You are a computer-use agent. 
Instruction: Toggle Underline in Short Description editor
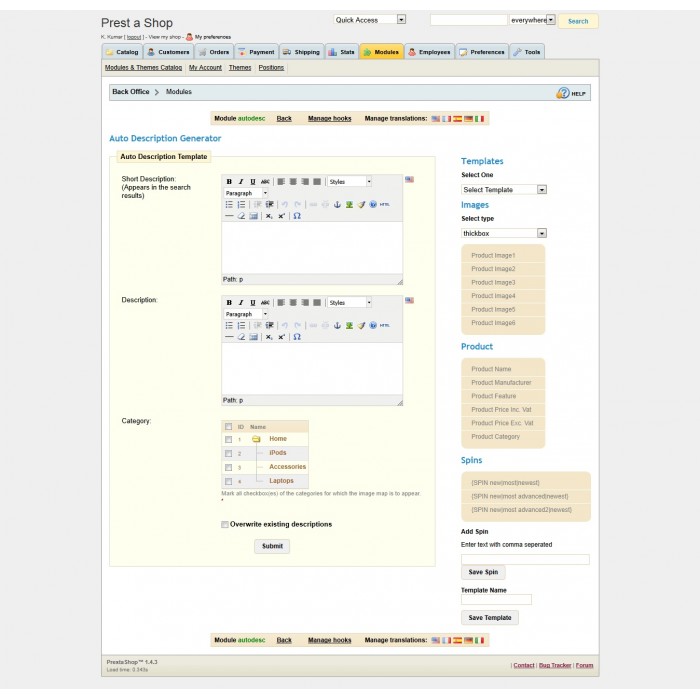pyautogui.click(x=253, y=182)
